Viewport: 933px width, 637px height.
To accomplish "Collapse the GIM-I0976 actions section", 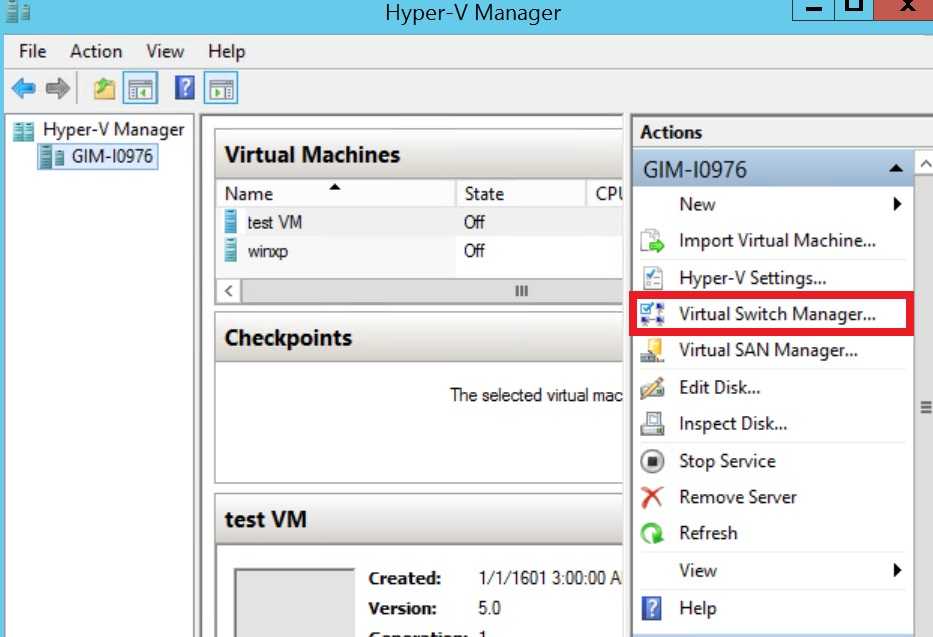I will [896, 169].
